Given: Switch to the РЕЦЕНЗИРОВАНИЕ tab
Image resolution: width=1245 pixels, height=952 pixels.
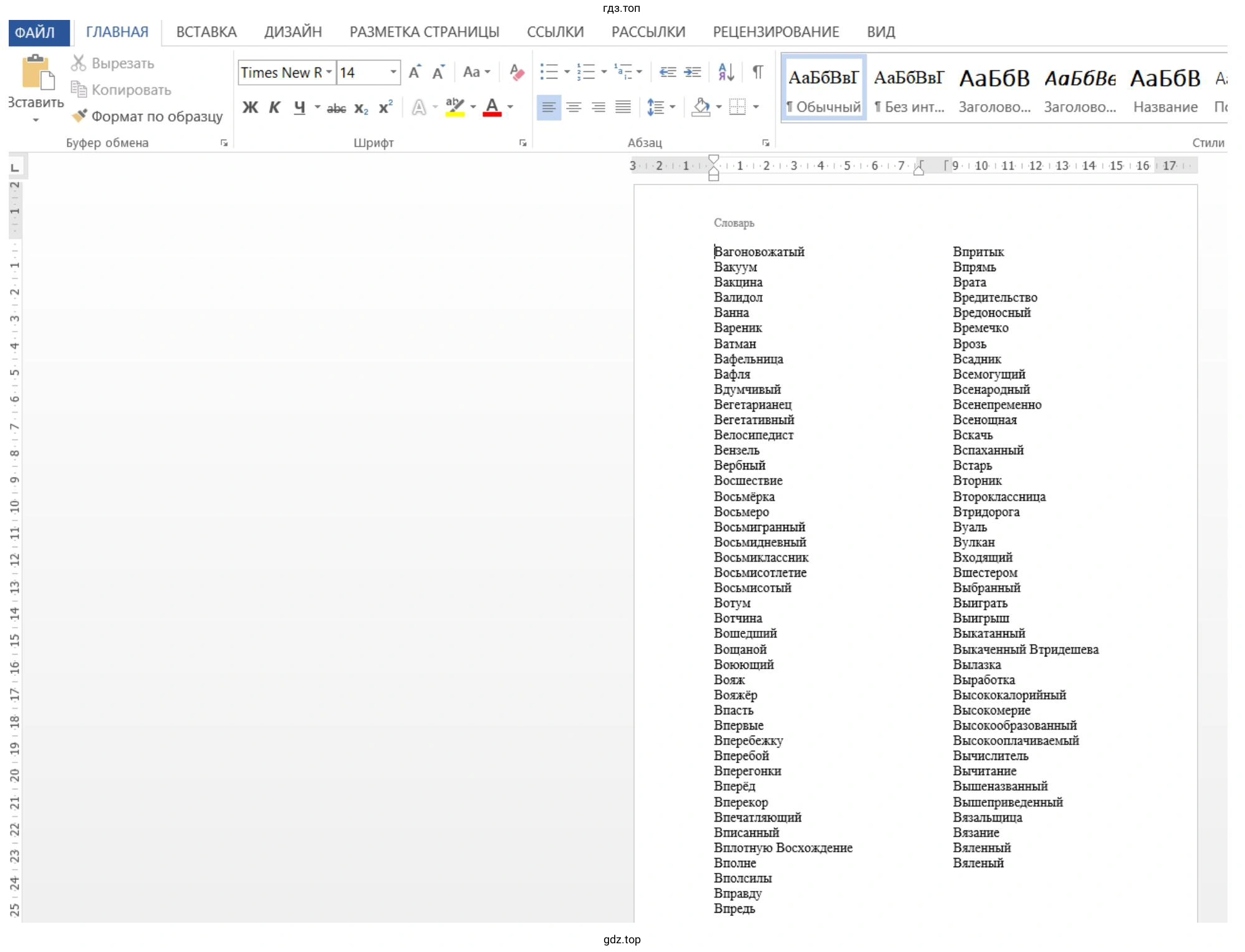Looking at the screenshot, I should [x=776, y=32].
